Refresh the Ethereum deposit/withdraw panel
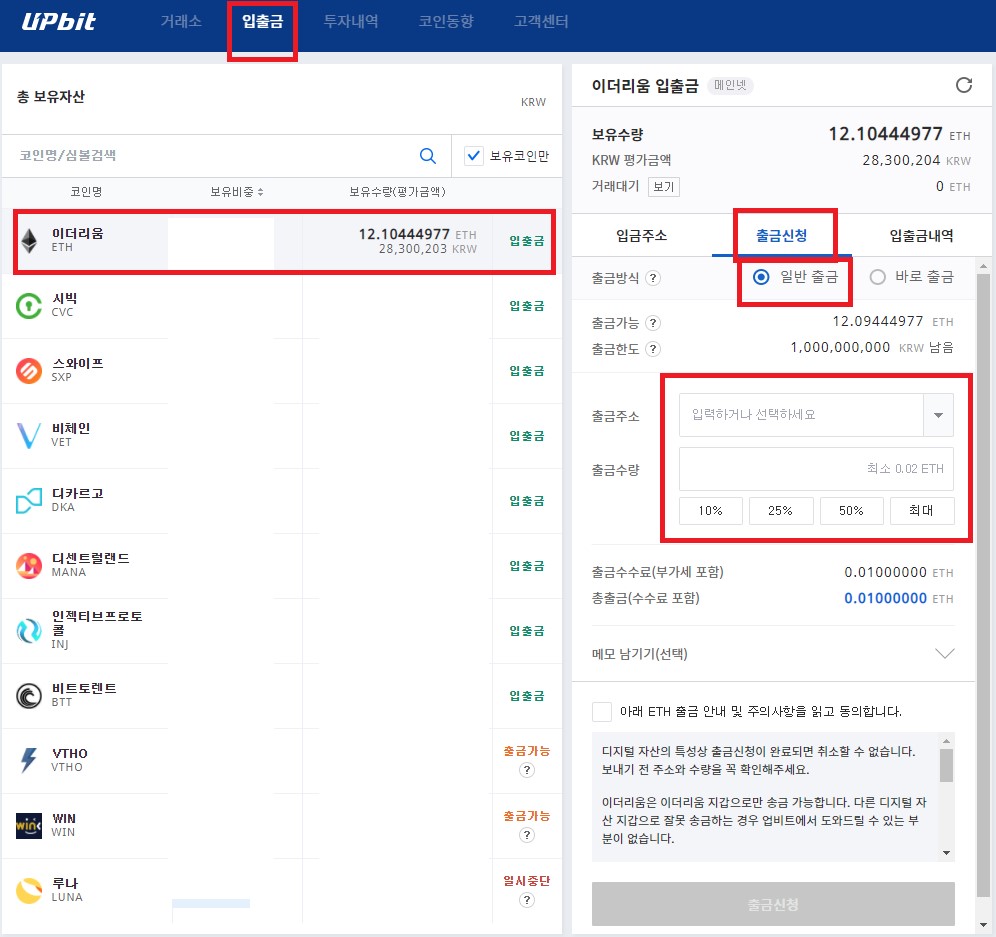Image resolution: width=996 pixels, height=937 pixels. click(x=964, y=85)
